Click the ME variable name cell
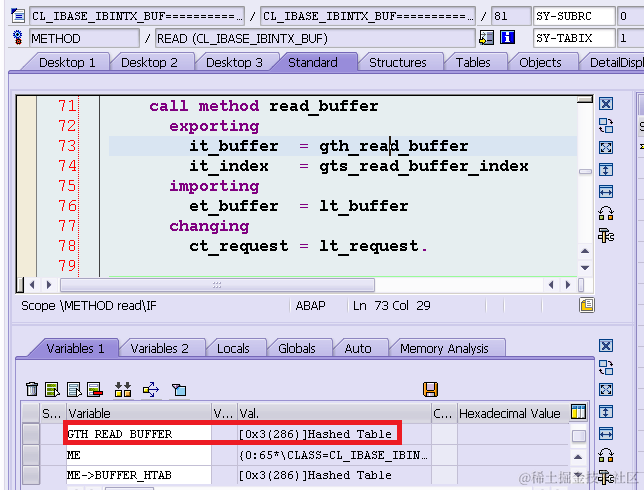 pyautogui.click(x=138, y=455)
